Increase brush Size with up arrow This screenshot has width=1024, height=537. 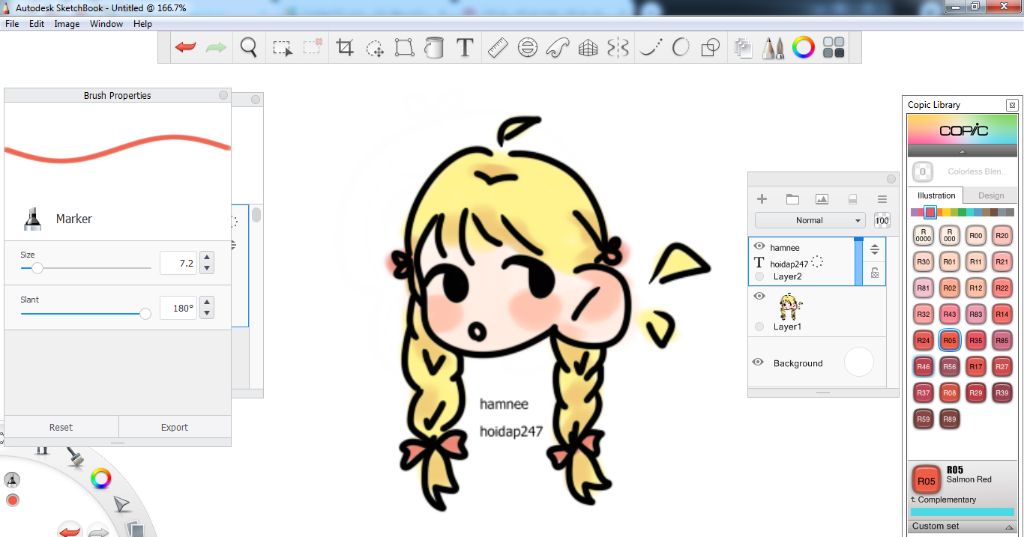point(207,257)
